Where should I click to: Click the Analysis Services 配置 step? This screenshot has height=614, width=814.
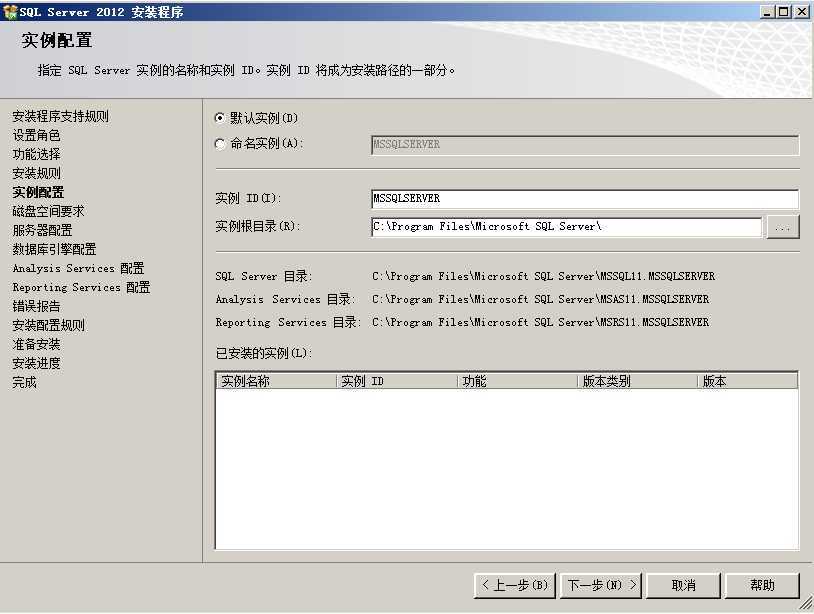coord(78,268)
